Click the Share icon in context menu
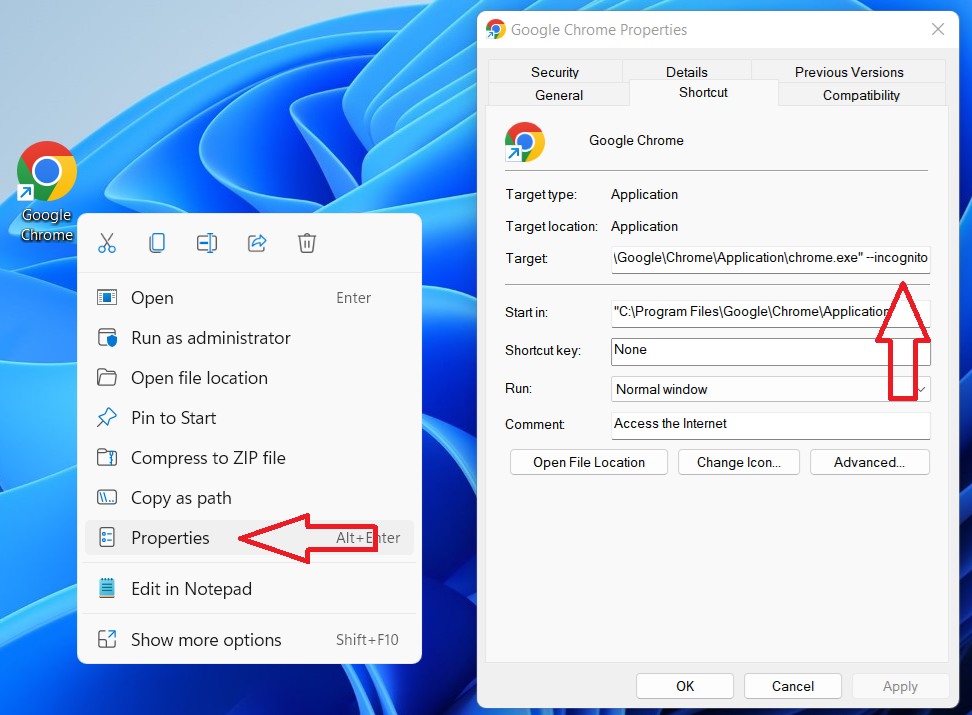The width and height of the screenshot is (972, 715). click(257, 243)
